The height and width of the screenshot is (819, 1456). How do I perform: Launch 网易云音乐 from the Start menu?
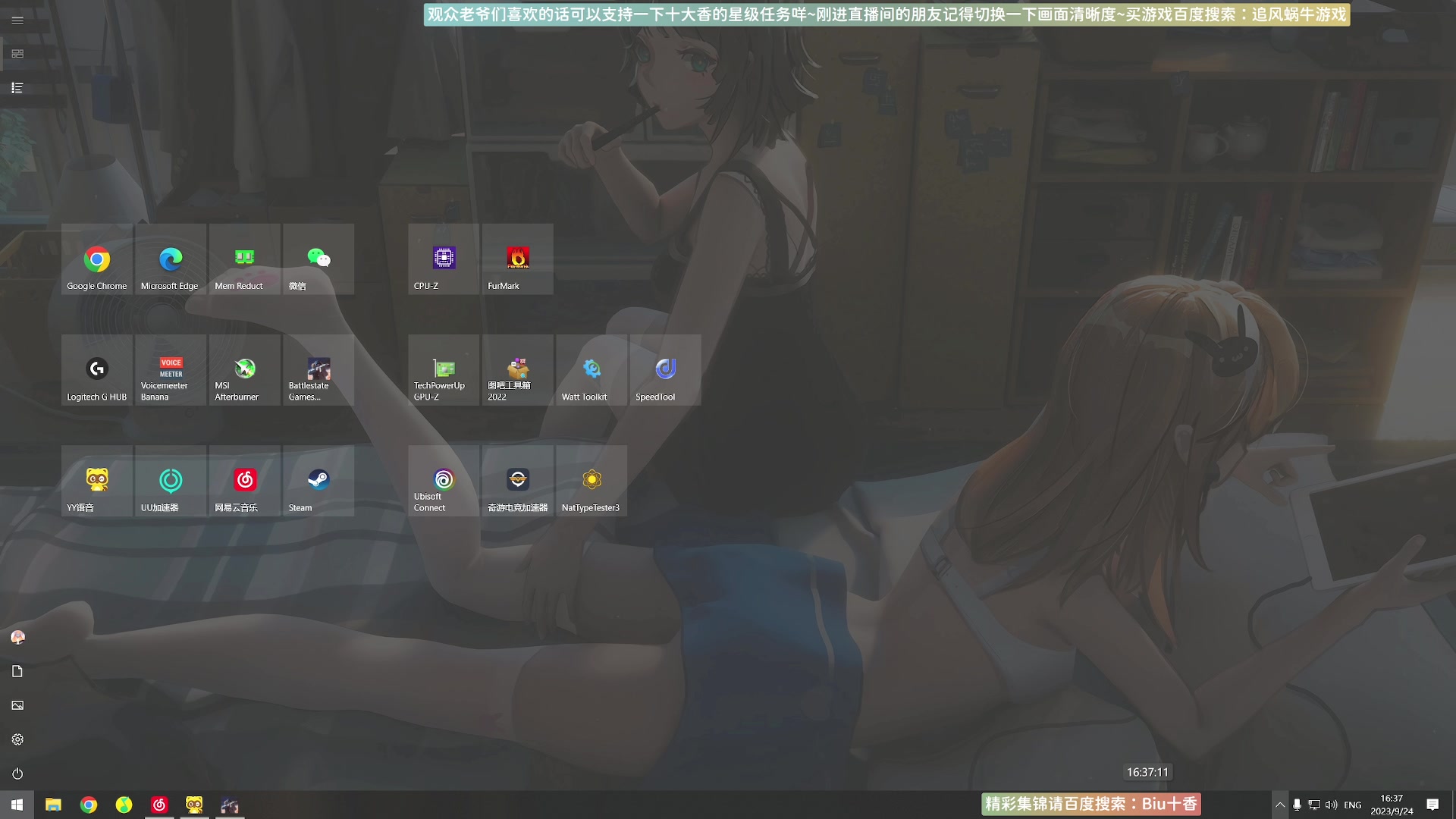coord(244,481)
